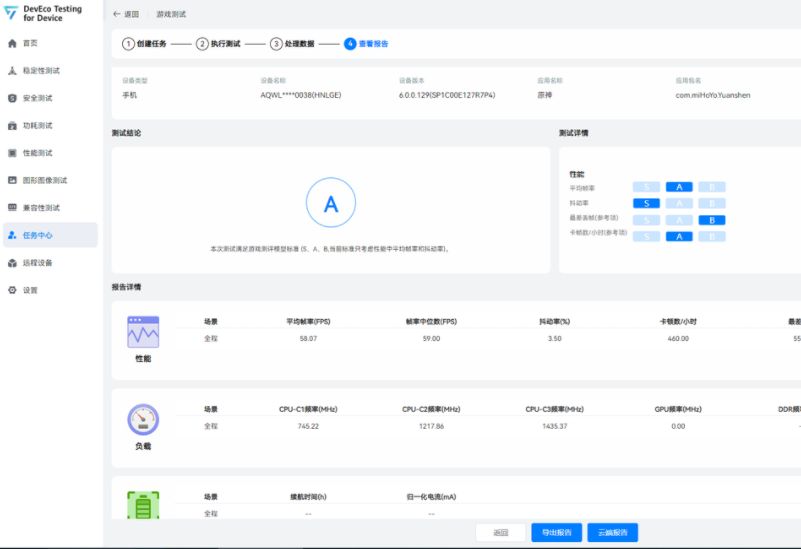Image resolution: width=801 pixels, height=549 pixels.
Task: Click step 3 circle 处理数据
Action: point(276,44)
